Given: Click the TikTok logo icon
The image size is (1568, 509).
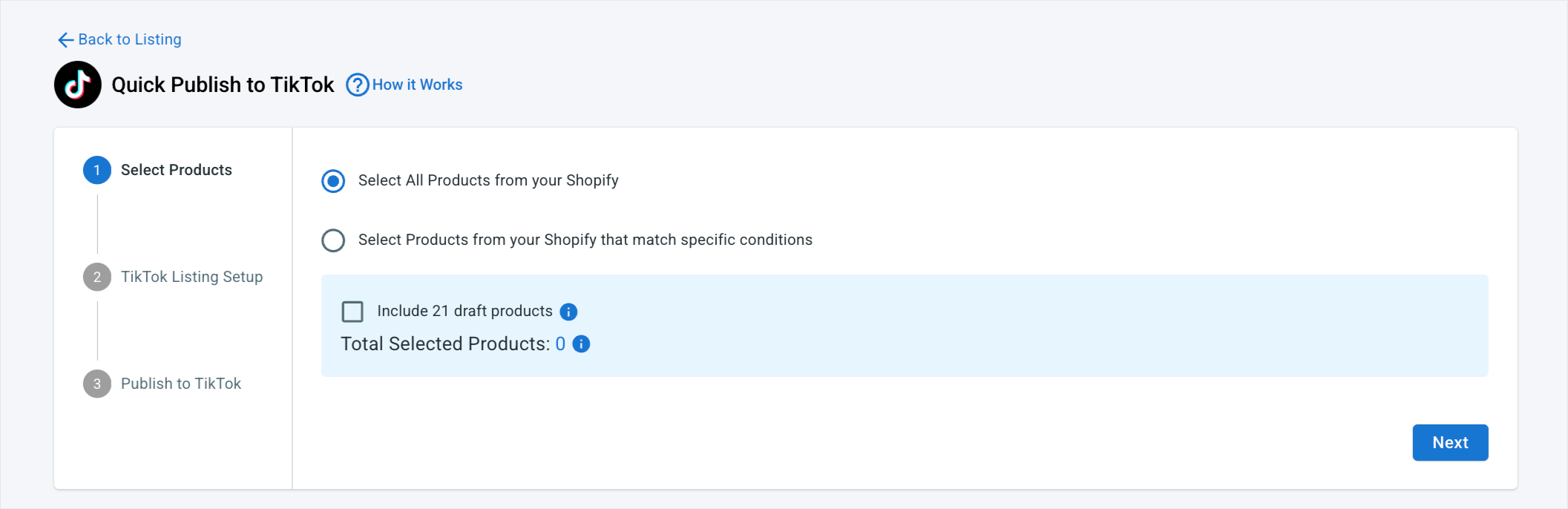Looking at the screenshot, I should click(78, 85).
